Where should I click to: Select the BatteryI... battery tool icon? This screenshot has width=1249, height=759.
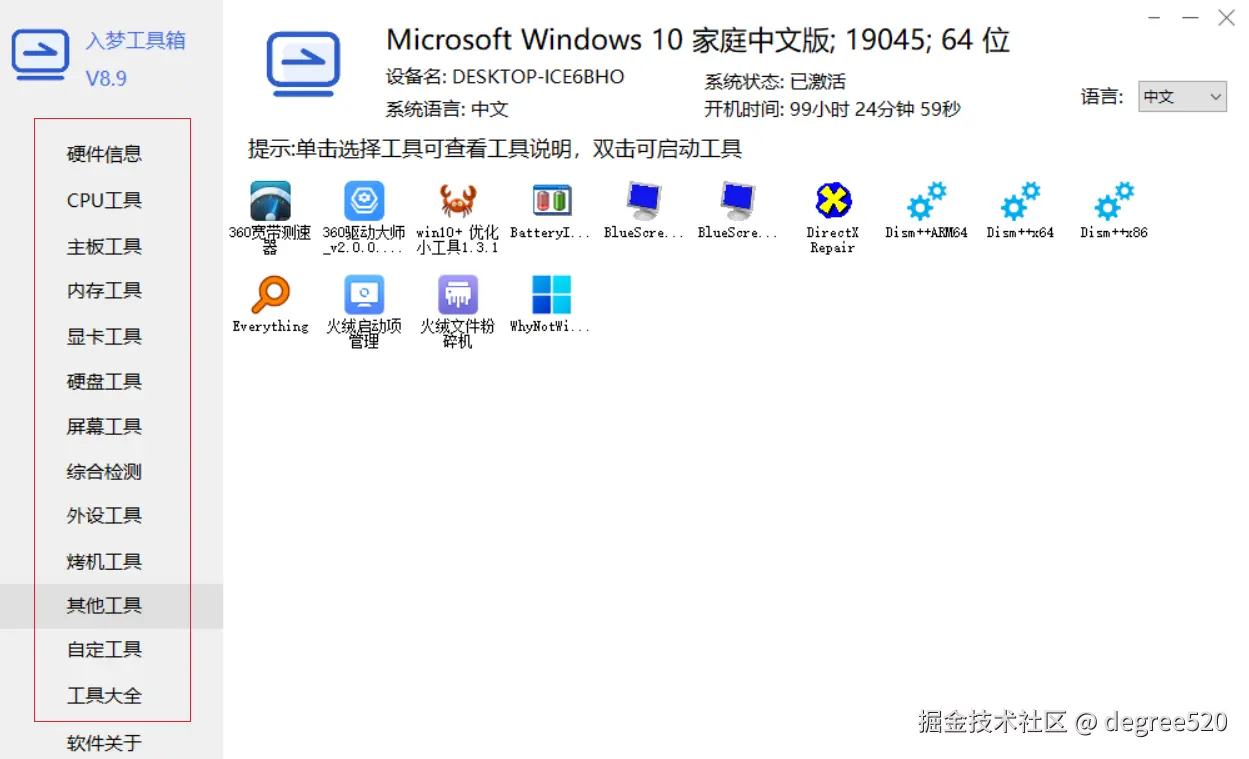pyautogui.click(x=552, y=201)
